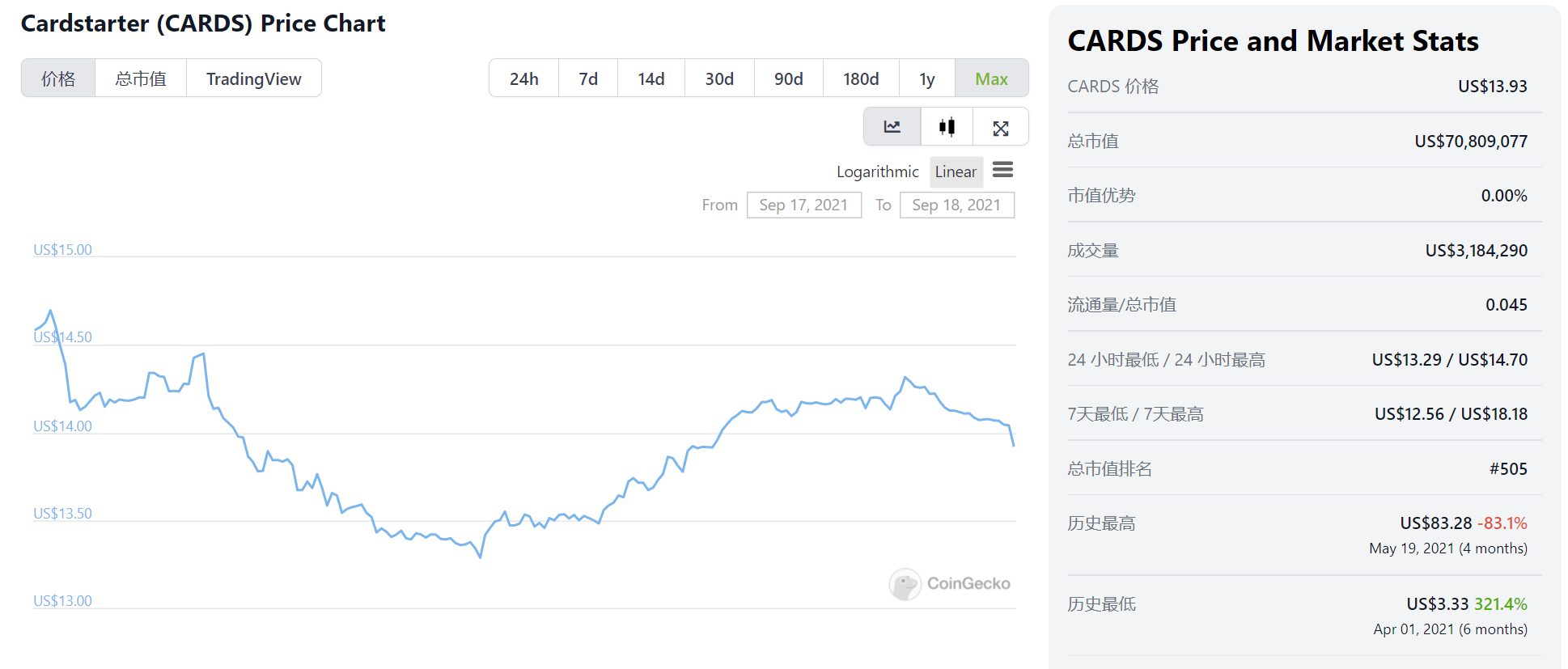Click market cap value US$70,809,077
1568x669 pixels.
[1470, 141]
